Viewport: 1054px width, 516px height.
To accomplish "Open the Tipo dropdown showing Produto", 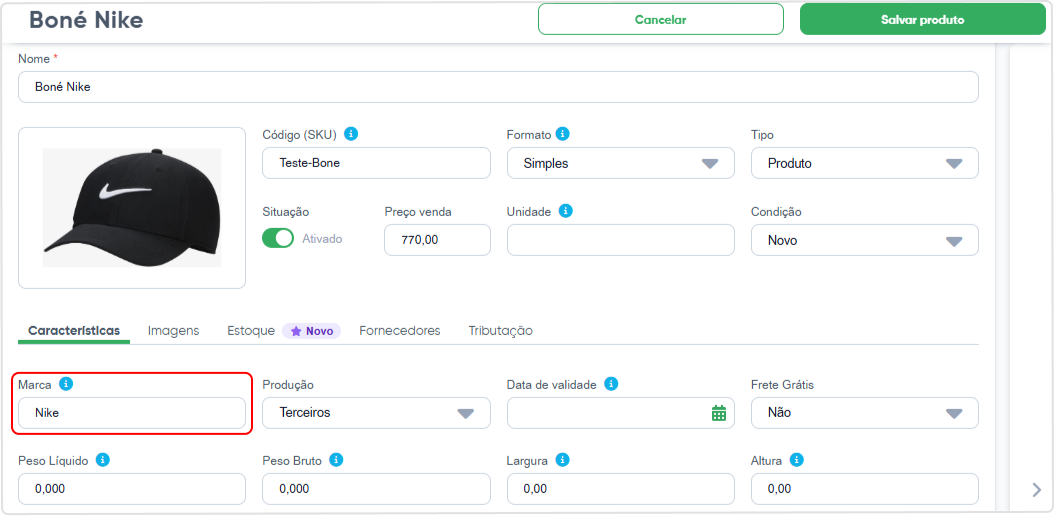I will (864, 163).
